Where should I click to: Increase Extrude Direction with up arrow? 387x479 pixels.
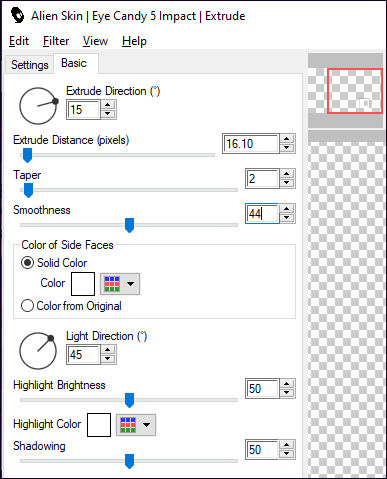pyautogui.click(x=107, y=105)
